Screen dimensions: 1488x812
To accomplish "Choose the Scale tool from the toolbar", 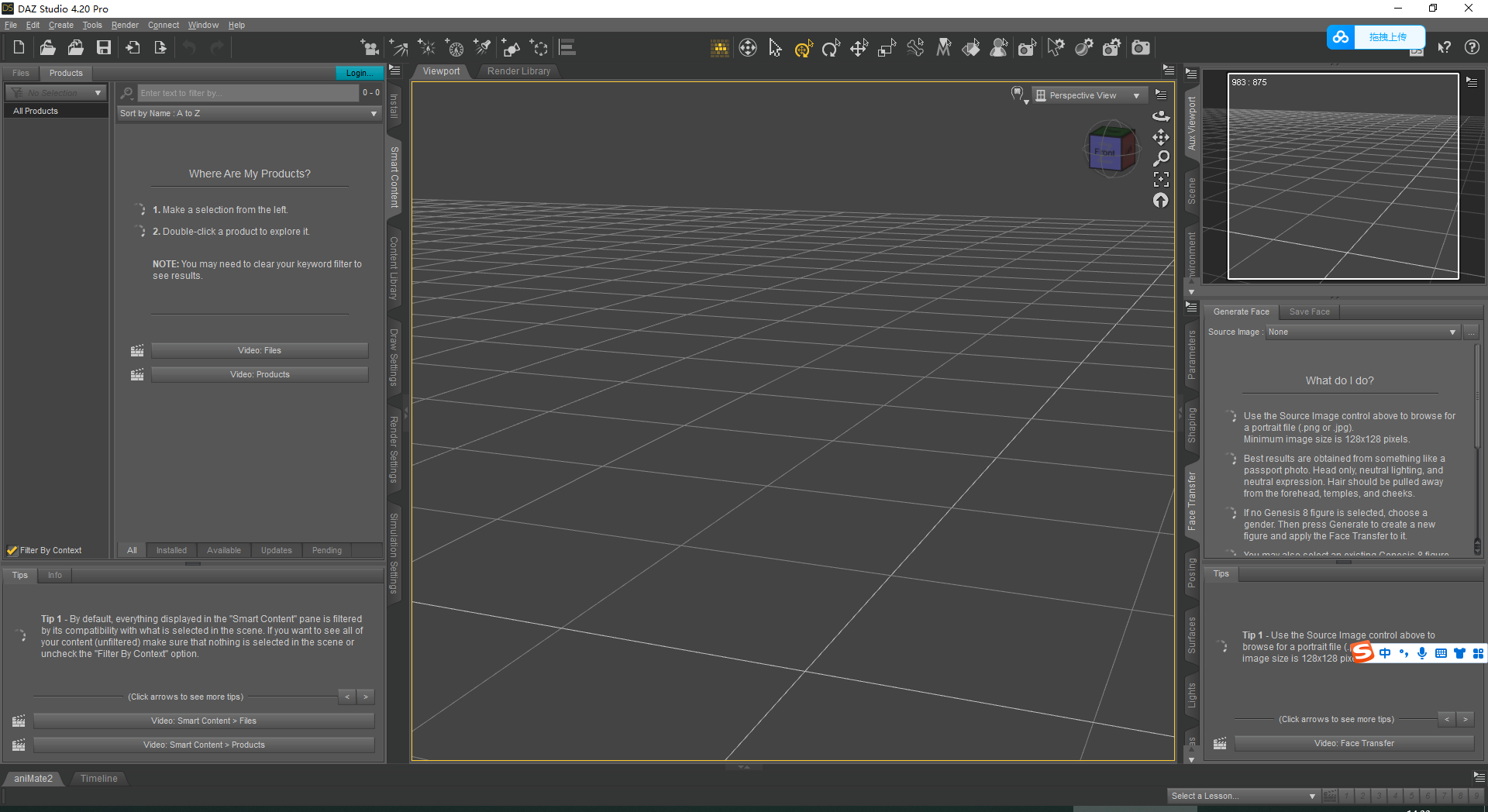I will [887, 48].
